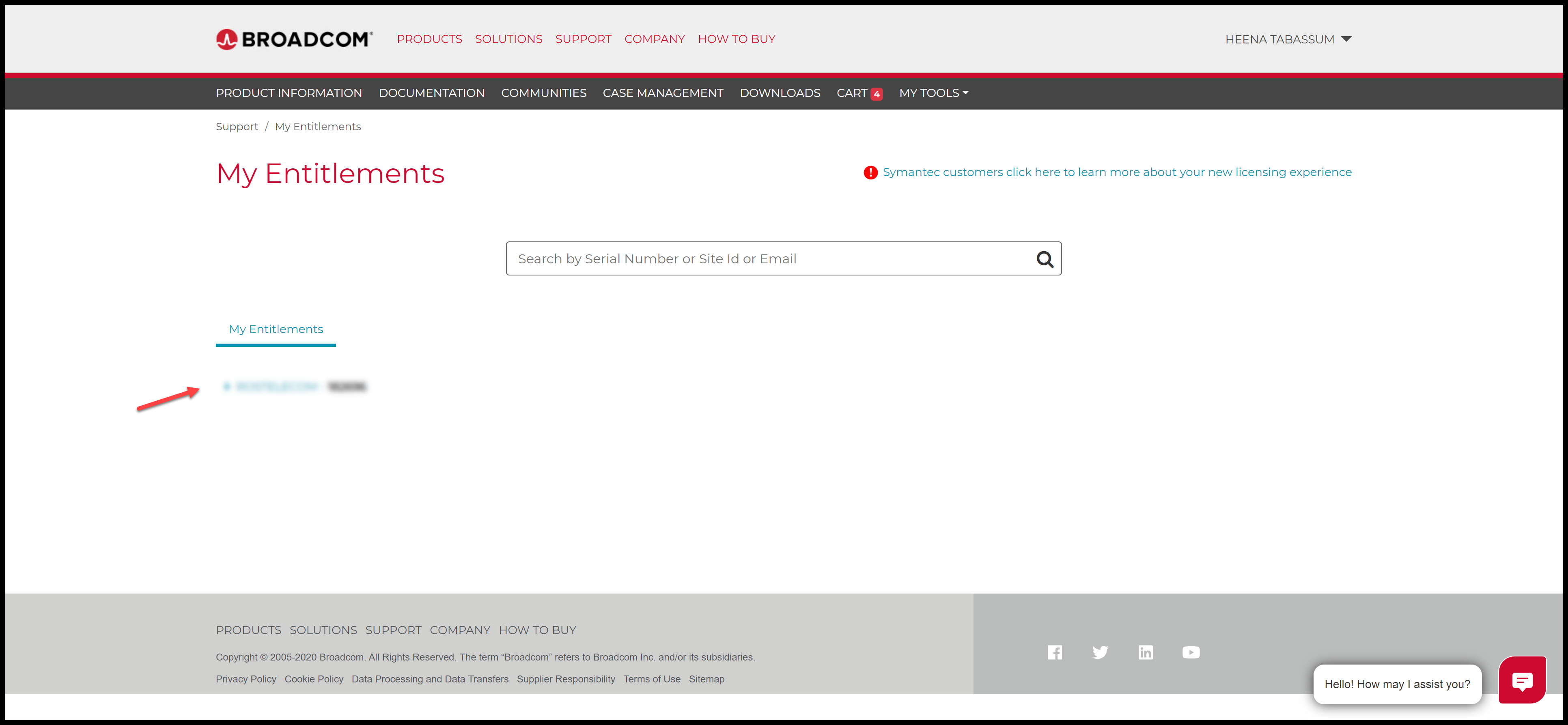Image resolution: width=1568 pixels, height=725 pixels.
Task: Open the Twitter icon in footer
Action: (x=1100, y=652)
